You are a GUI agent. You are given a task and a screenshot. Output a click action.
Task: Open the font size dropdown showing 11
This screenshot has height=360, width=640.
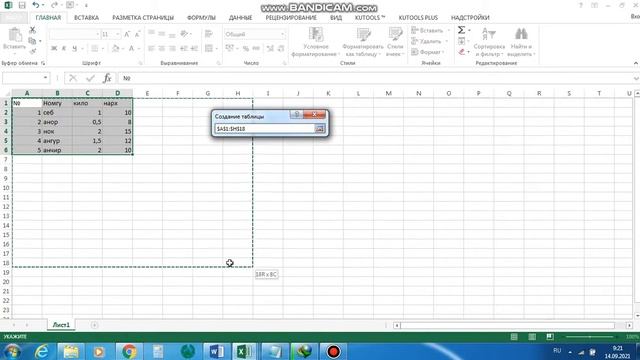(118, 34)
